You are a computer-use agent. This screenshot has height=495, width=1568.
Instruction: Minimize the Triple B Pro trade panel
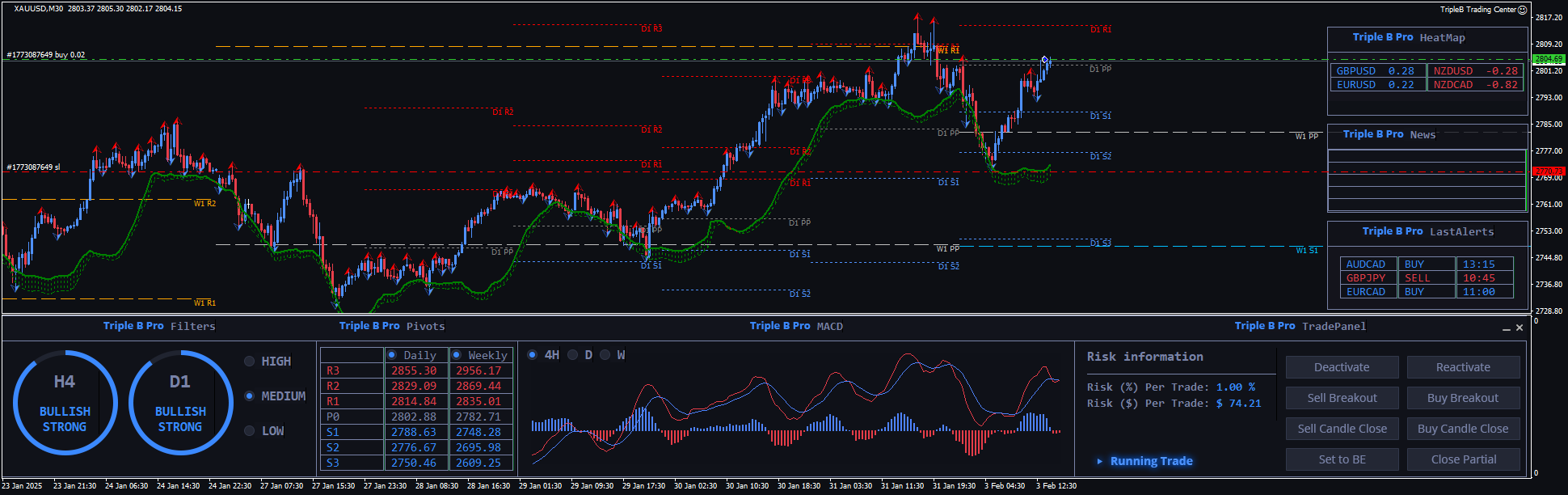click(x=1506, y=328)
